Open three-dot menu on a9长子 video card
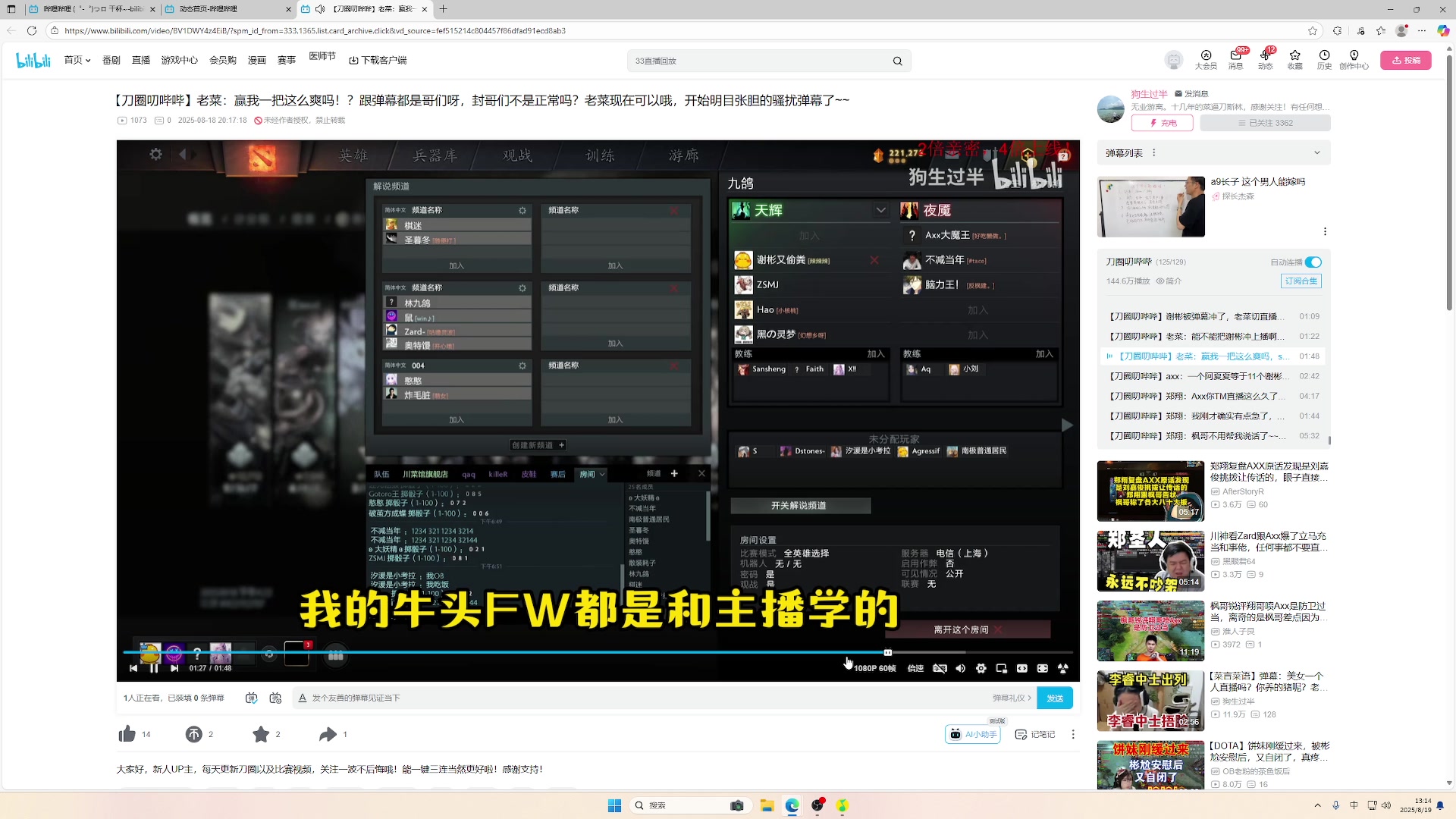Screen dimensions: 1456x819 1324,231
